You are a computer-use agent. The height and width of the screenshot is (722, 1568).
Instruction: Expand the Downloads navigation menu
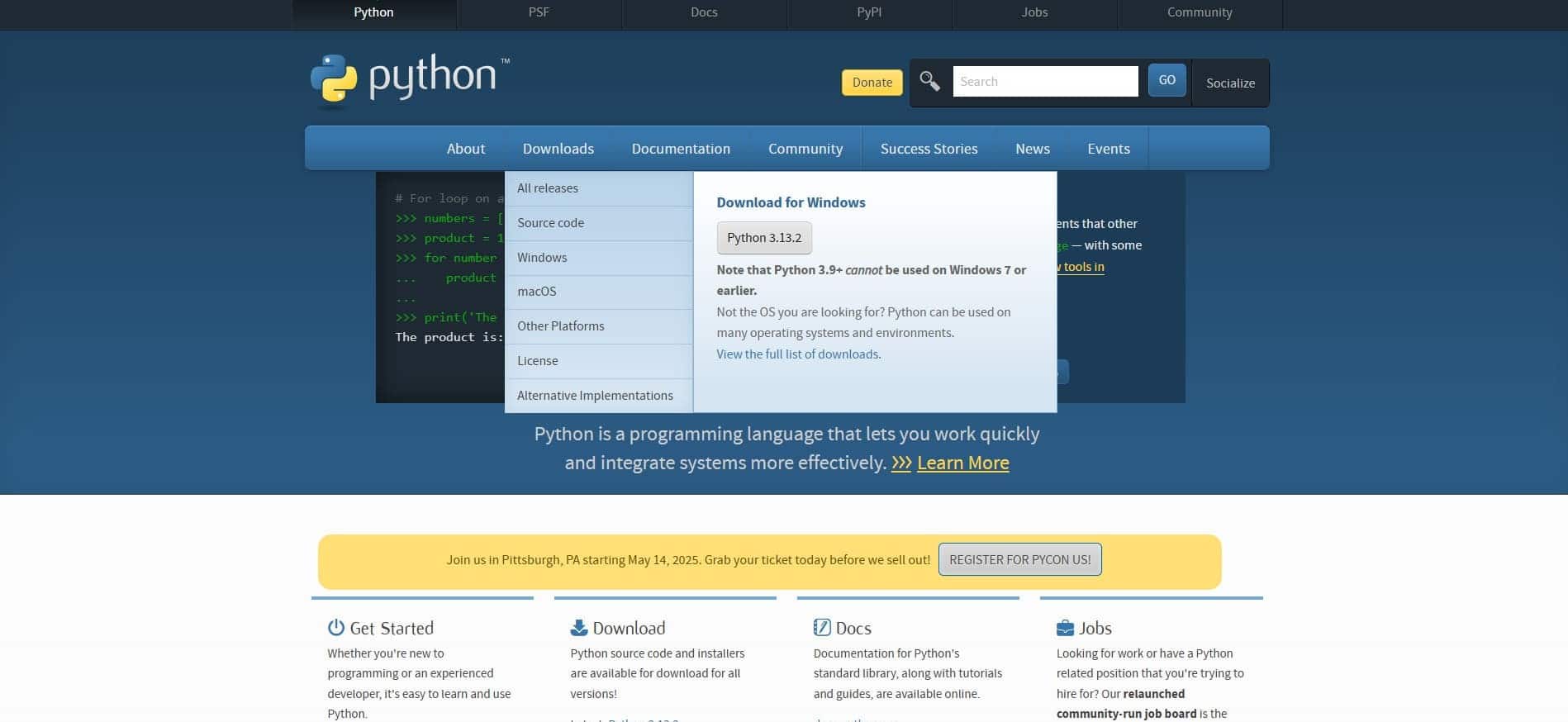click(x=558, y=149)
